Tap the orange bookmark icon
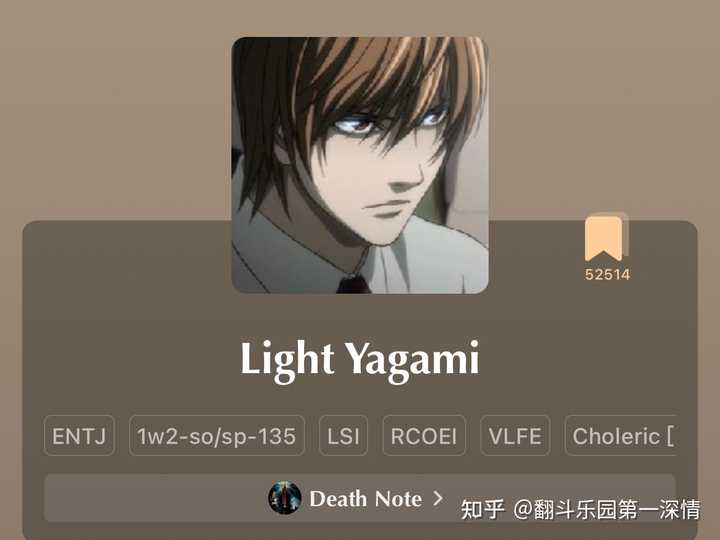 point(606,237)
